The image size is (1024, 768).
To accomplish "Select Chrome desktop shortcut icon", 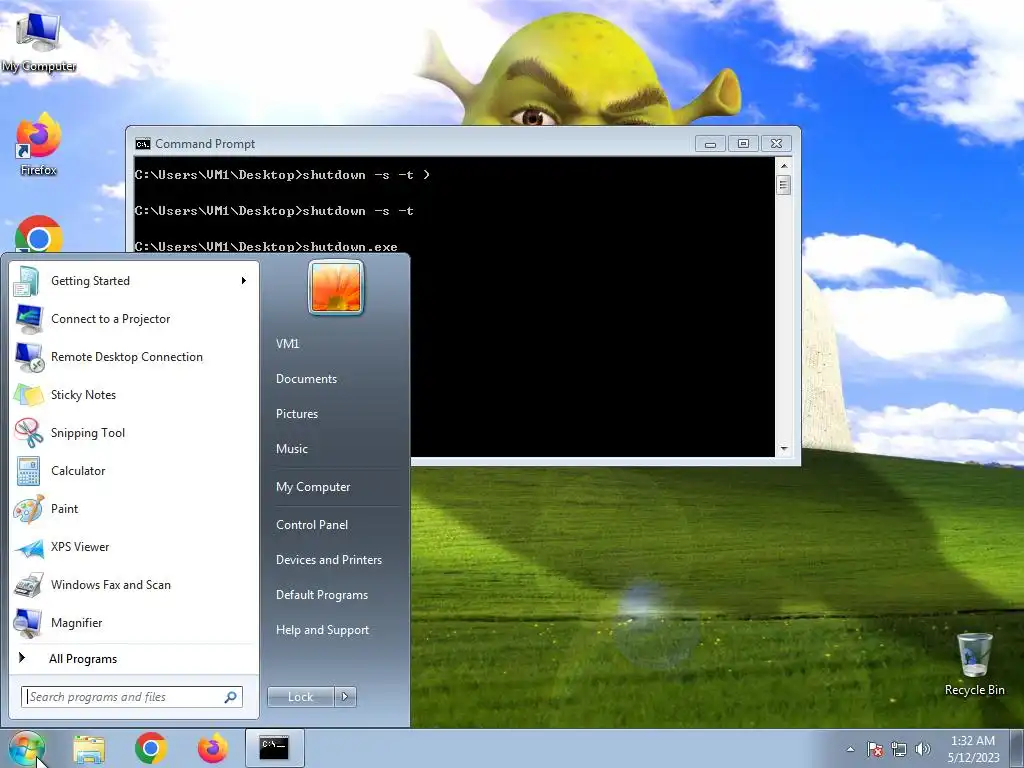I will click(x=39, y=235).
